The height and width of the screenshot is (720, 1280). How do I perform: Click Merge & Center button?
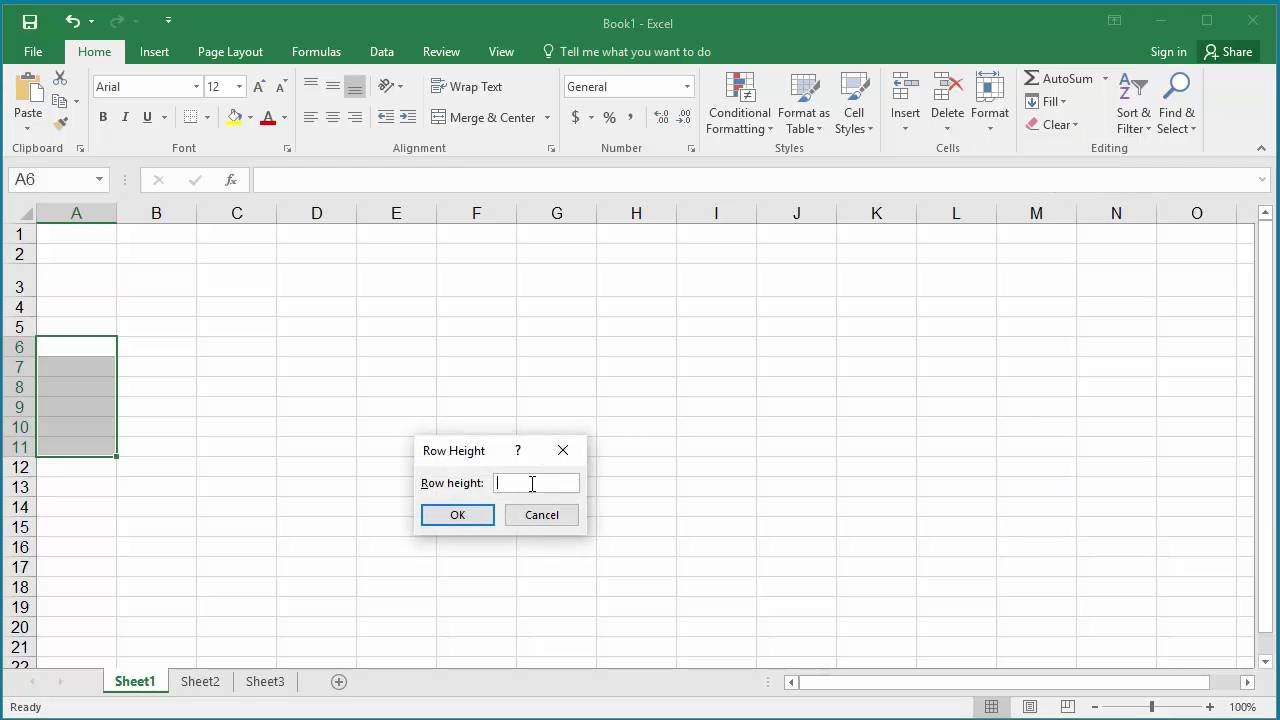click(x=484, y=117)
